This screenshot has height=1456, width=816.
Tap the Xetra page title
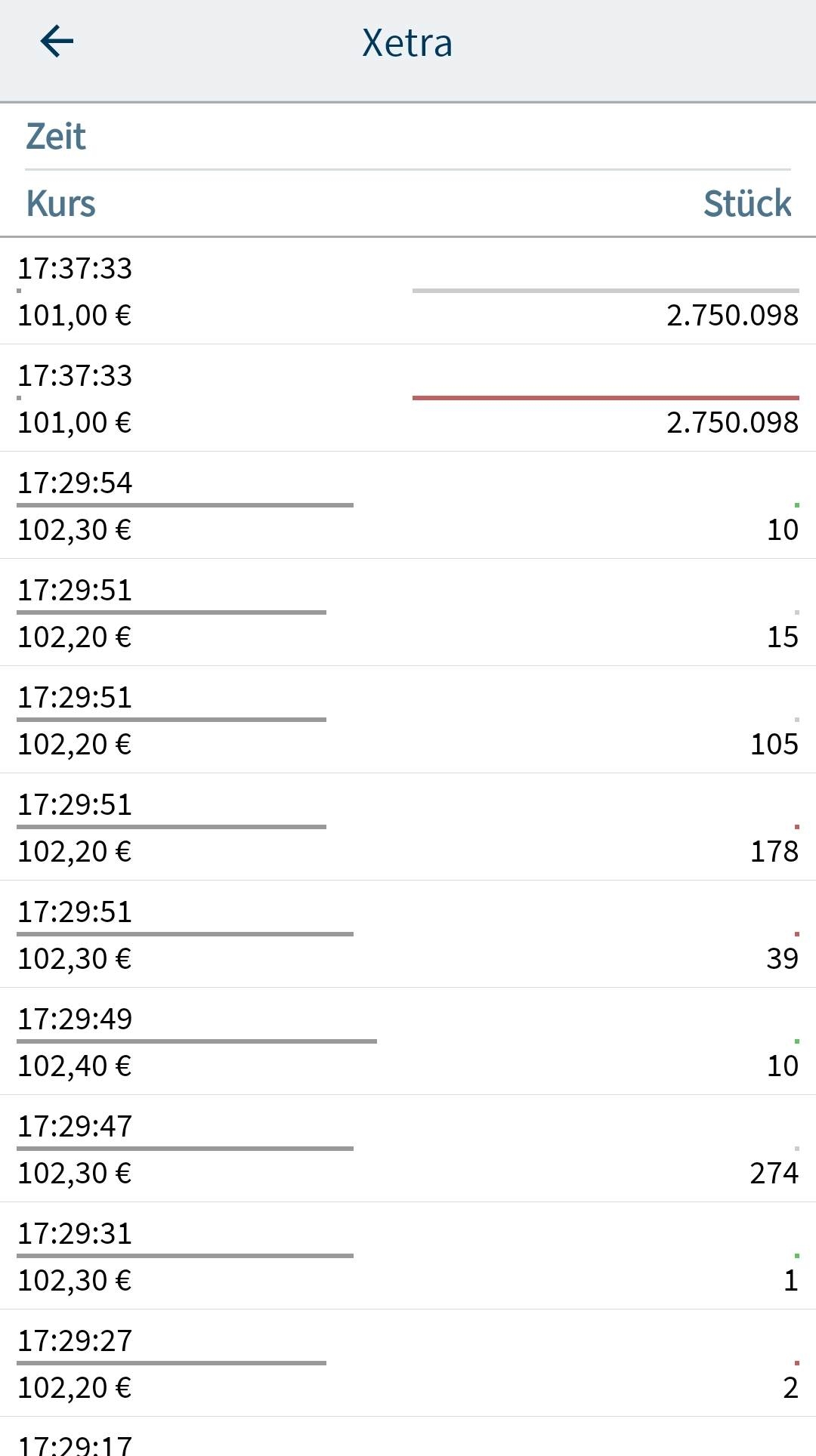[407, 43]
